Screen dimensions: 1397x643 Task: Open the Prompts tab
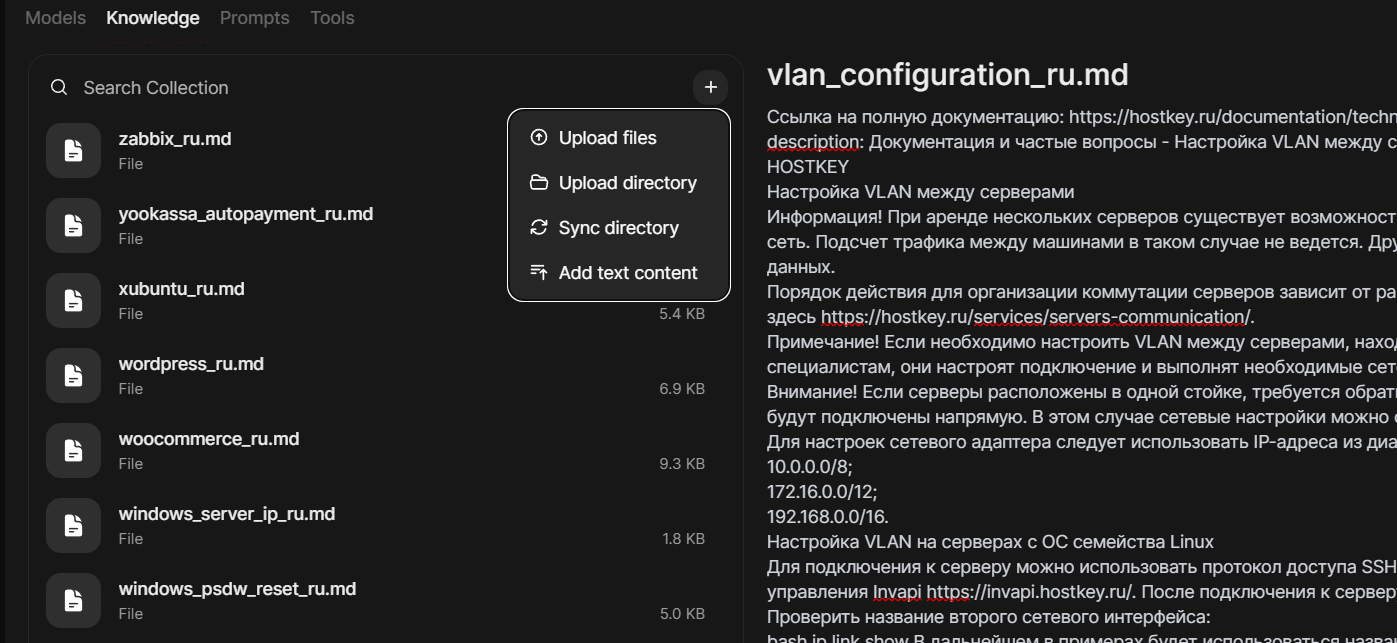[254, 18]
